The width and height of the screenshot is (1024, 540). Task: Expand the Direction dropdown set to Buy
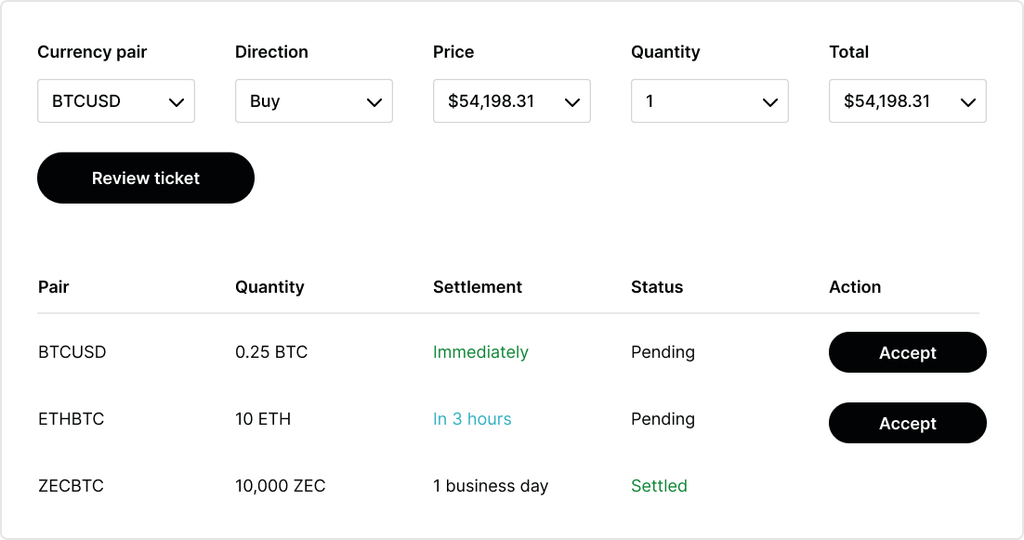314,101
